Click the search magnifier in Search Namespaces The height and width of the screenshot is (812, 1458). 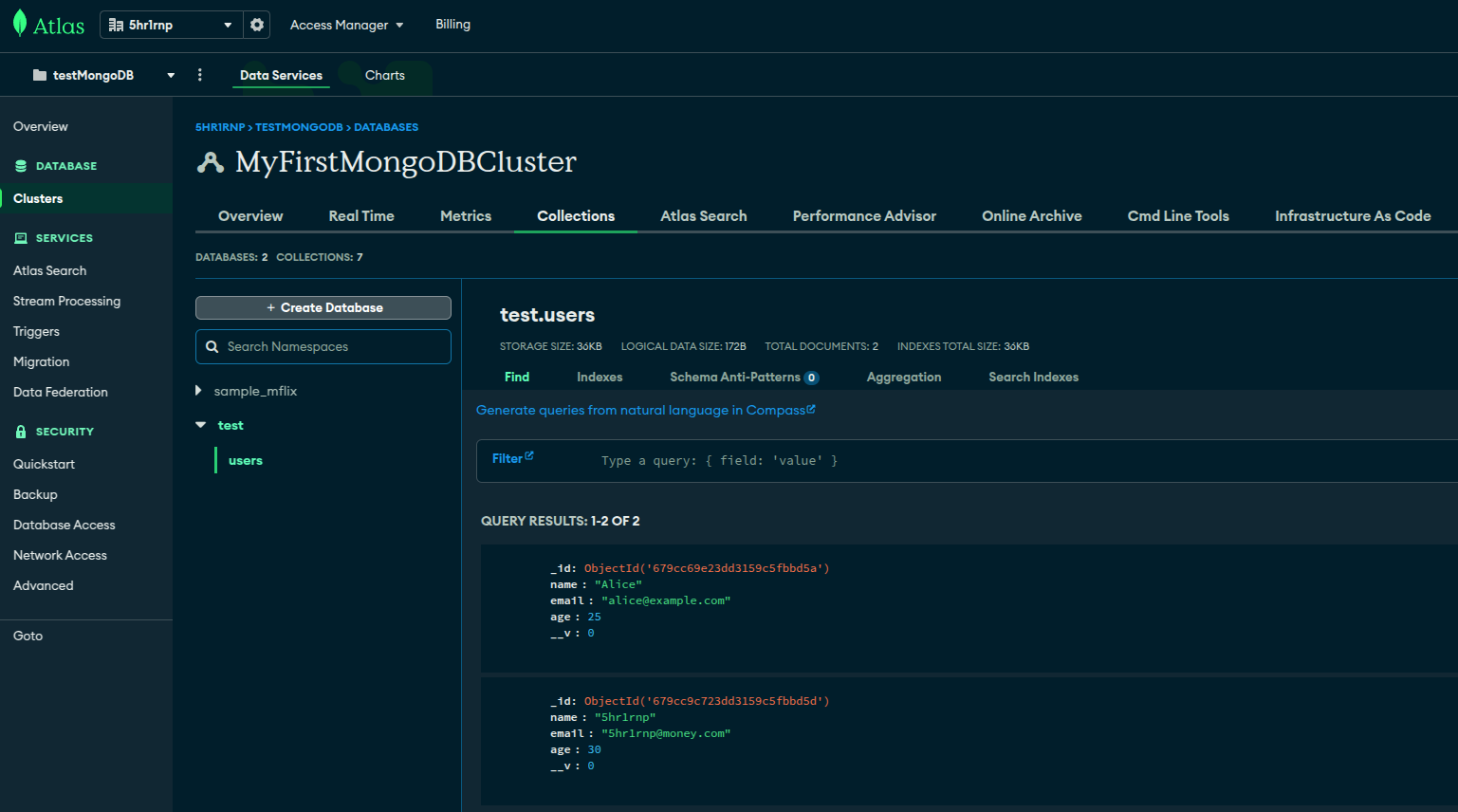(x=212, y=347)
